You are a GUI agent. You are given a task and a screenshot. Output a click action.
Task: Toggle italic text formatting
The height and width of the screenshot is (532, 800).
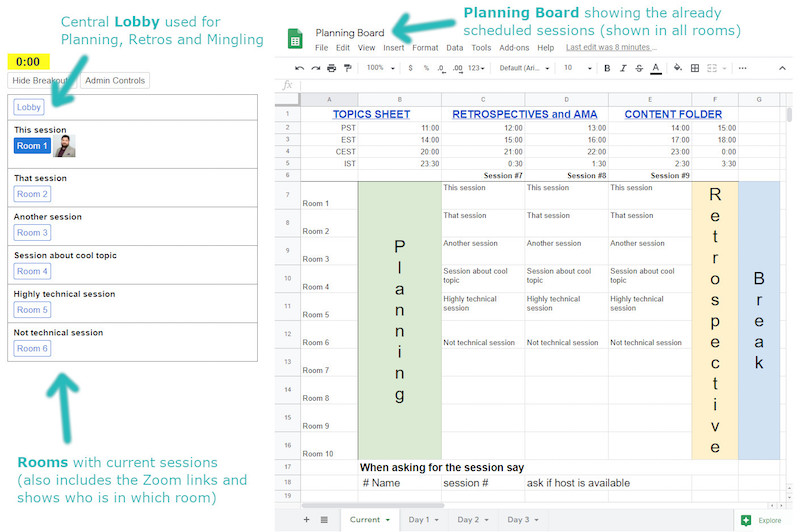tap(623, 68)
